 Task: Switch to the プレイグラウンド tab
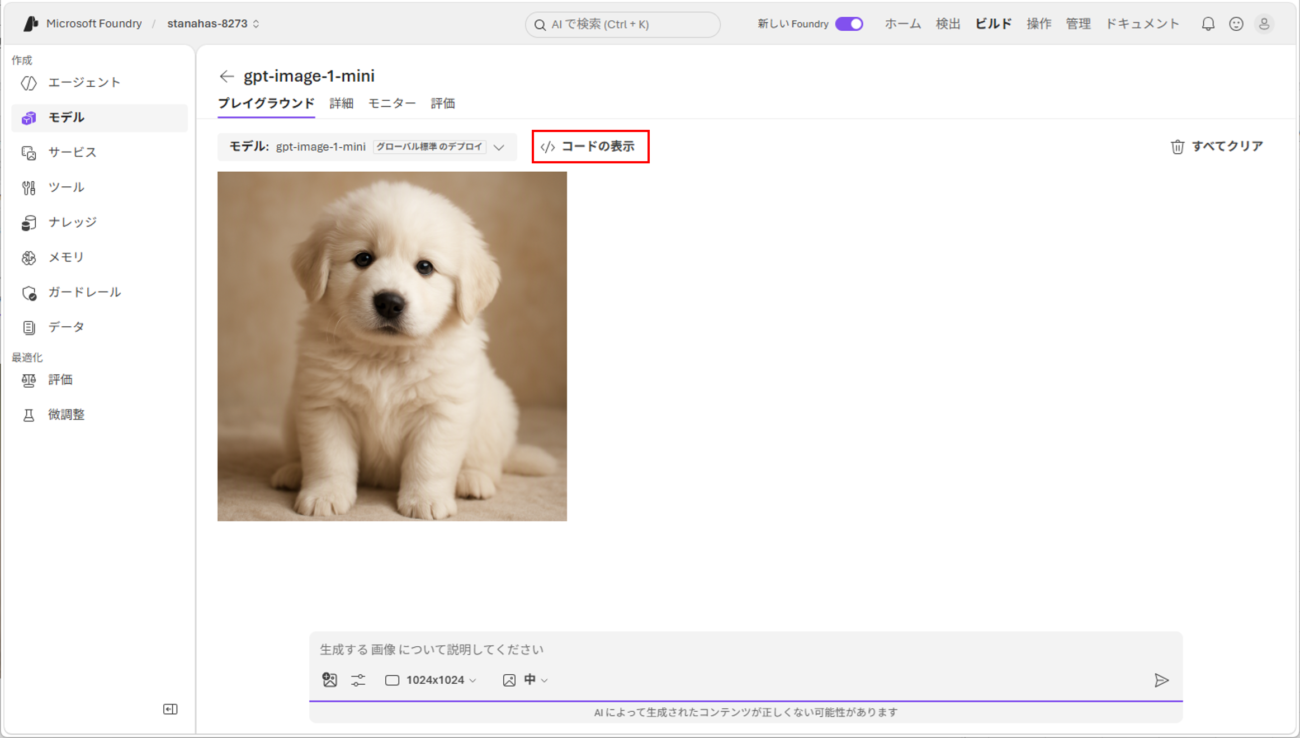point(266,103)
